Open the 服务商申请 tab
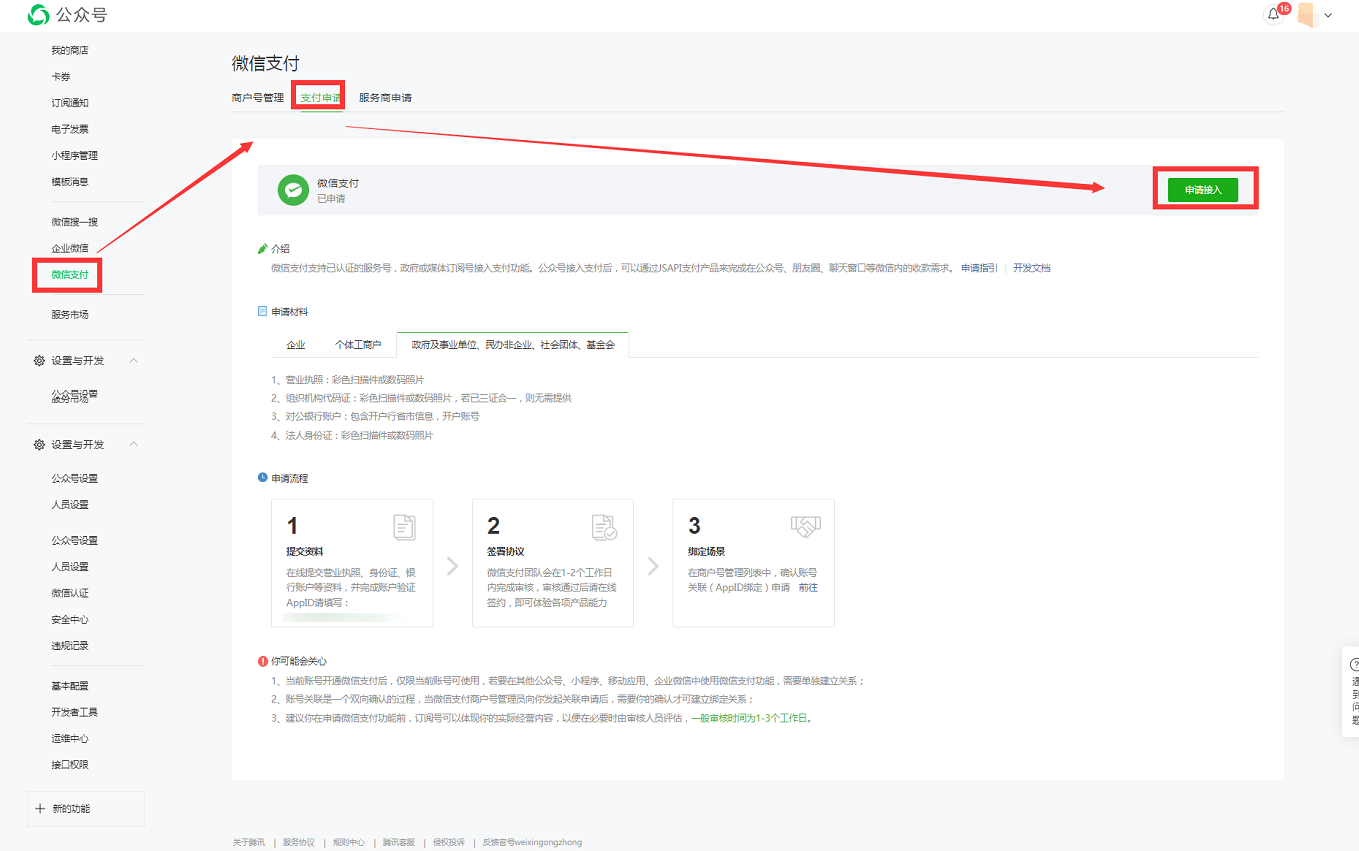The image size is (1359, 851). point(385,97)
